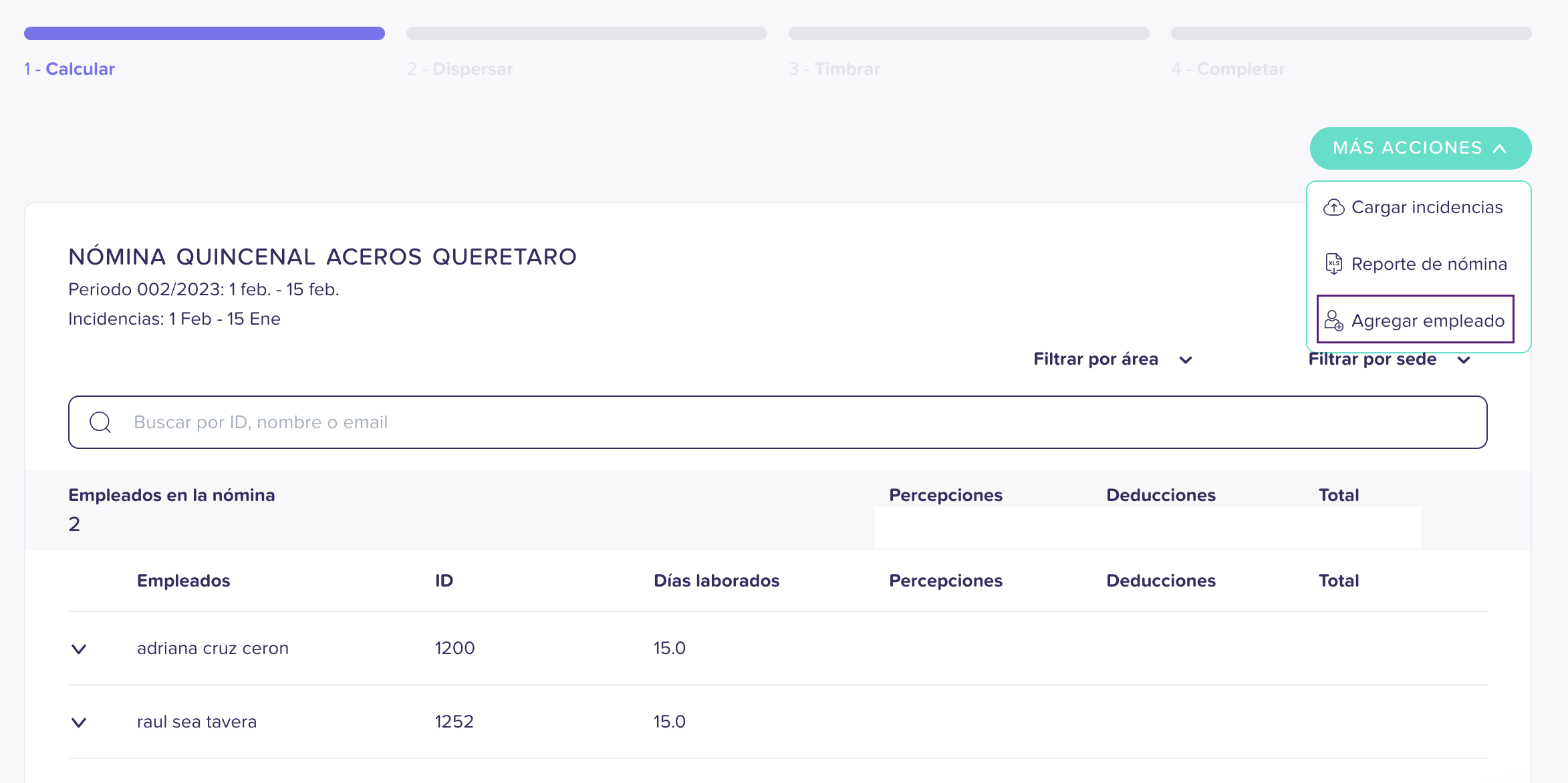Go to step 2 - Dispersar
The image size is (1568, 783).
pos(460,69)
